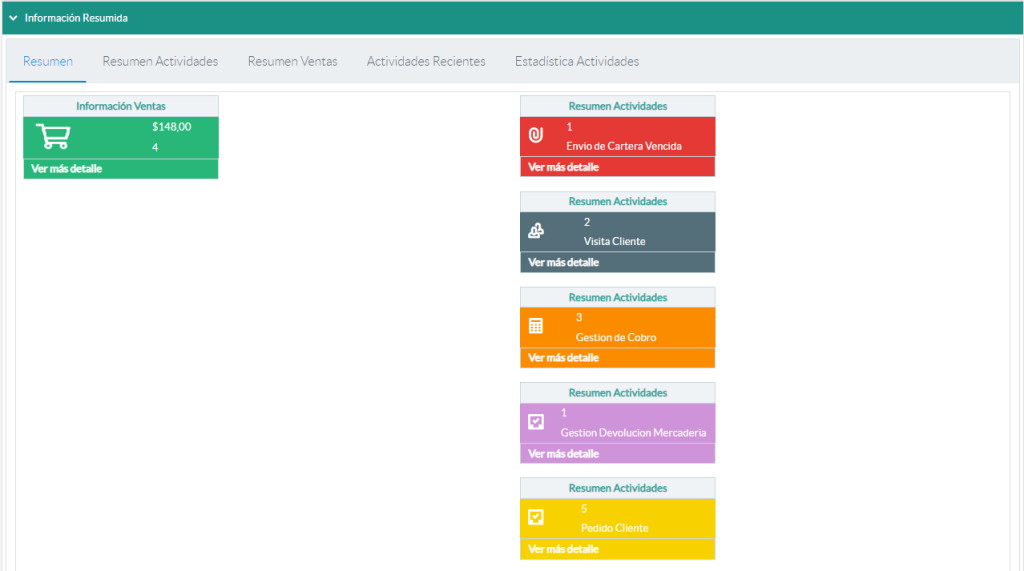Go to the Actividades Recientes tab
The height and width of the screenshot is (571, 1024).
point(426,61)
